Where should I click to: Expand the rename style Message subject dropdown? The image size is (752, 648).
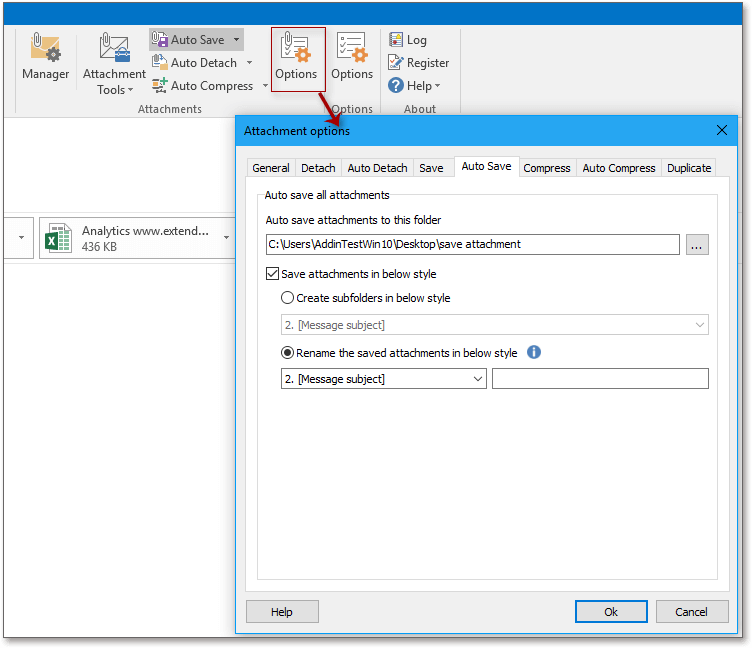[476, 379]
